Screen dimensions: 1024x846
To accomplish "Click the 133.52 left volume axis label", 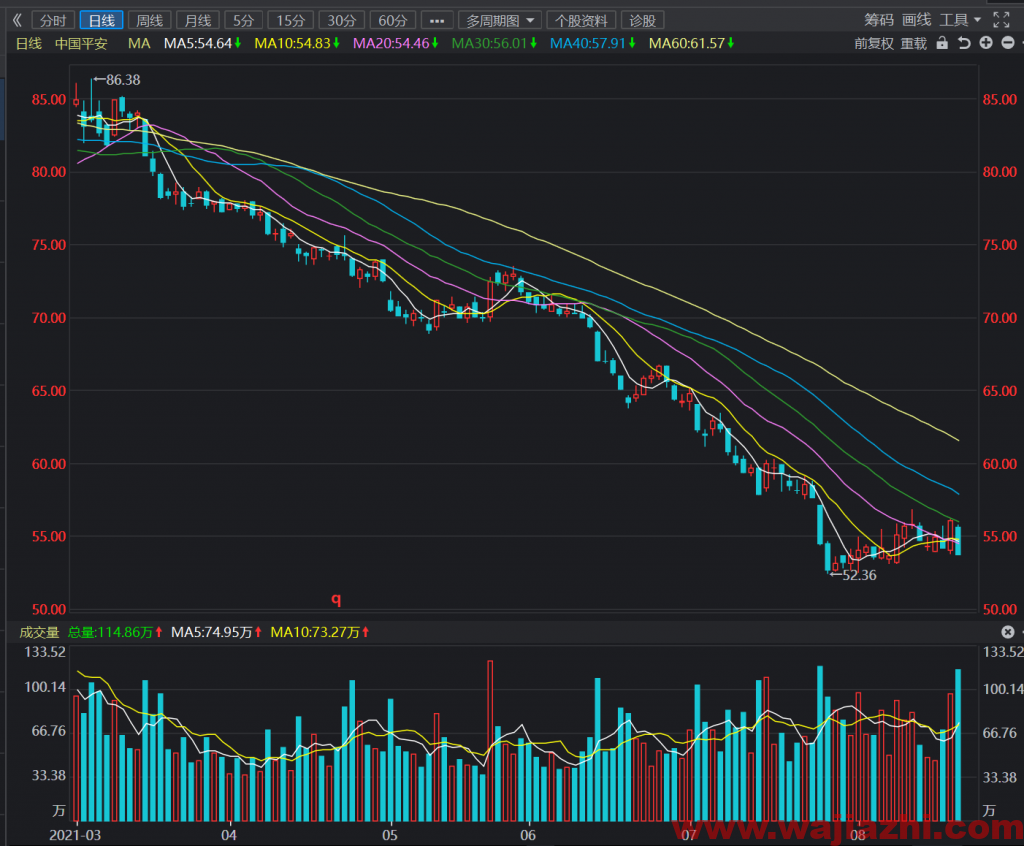I will [45, 652].
